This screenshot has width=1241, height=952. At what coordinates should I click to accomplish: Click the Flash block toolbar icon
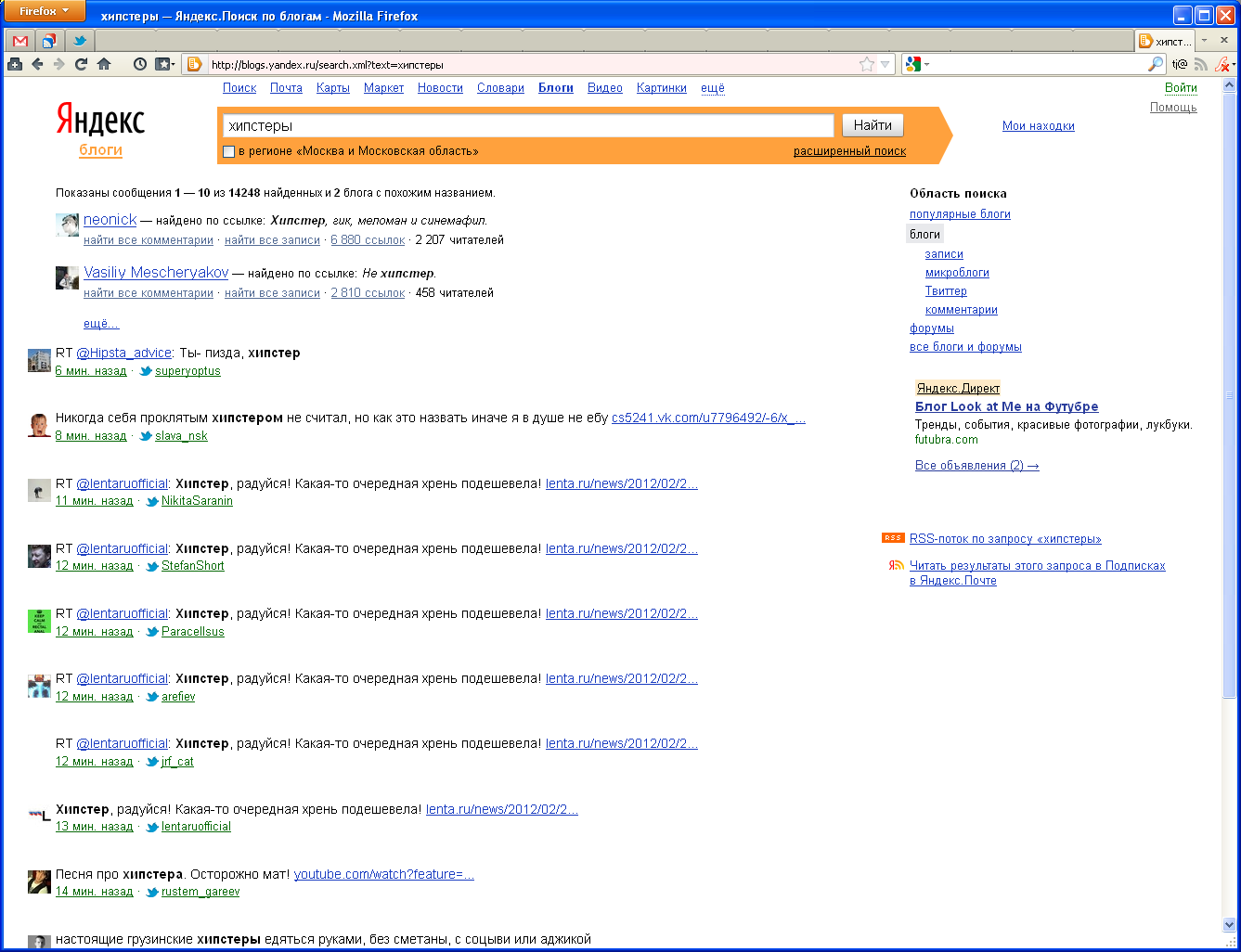1221,64
